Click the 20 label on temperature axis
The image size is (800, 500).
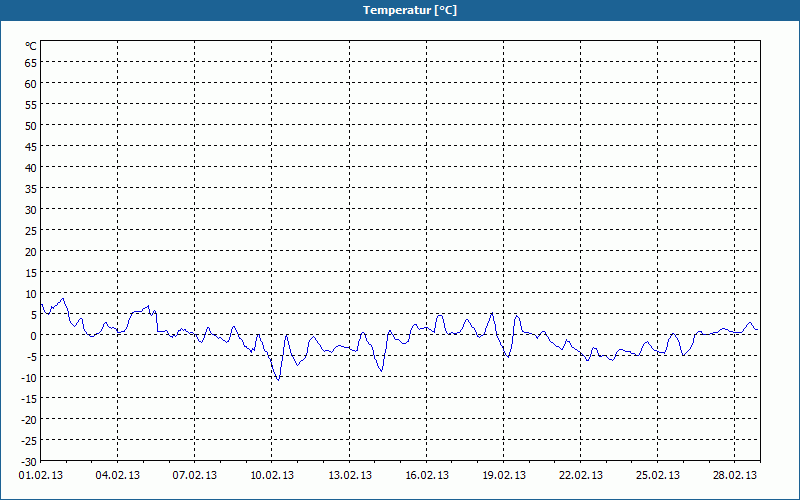point(31,252)
